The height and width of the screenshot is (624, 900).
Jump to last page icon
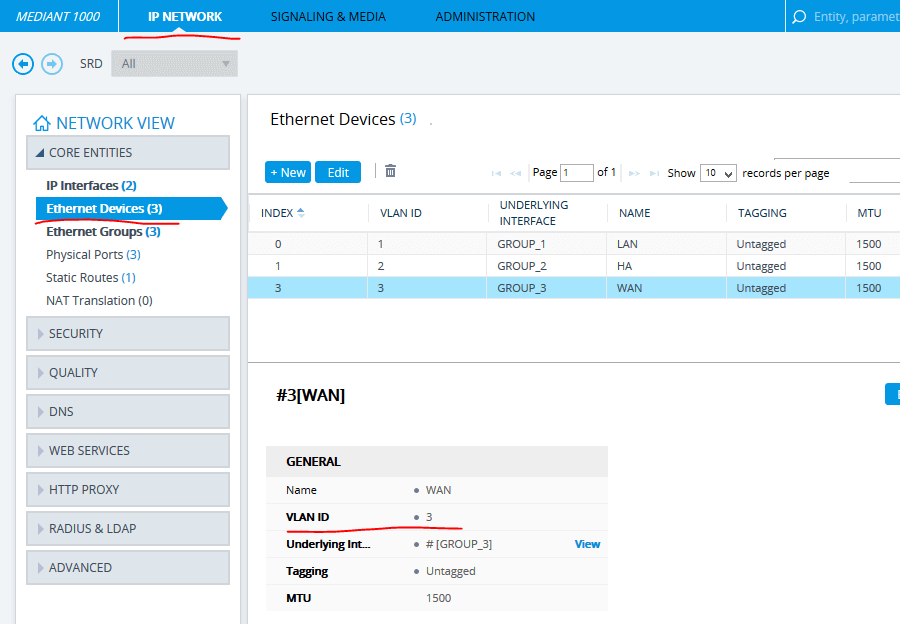point(654,173)
